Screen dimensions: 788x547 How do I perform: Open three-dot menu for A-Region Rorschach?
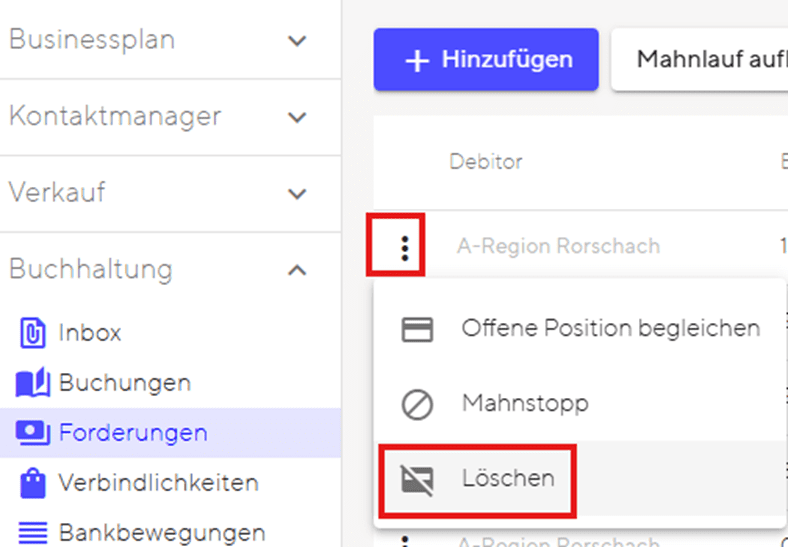(x=404, y=246)
